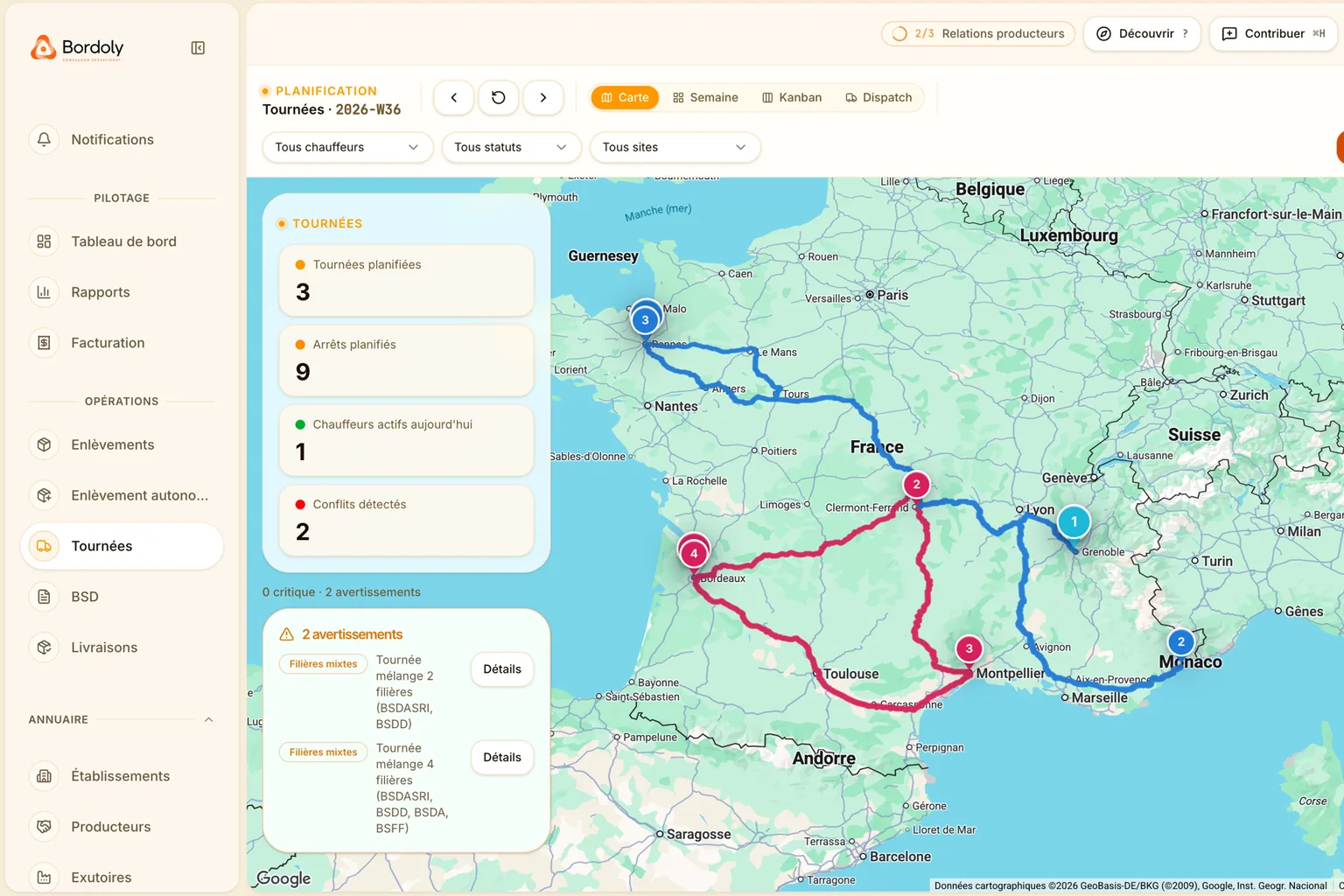Click first Filières mixtes tag
The image size is (1344, 896).
323,664
